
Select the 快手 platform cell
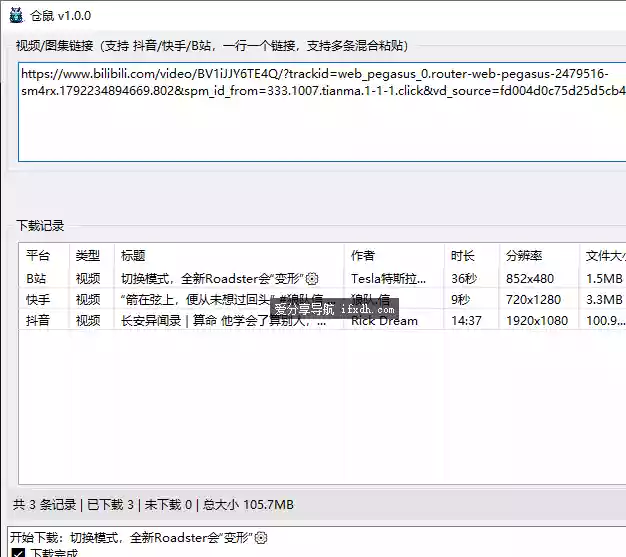38,299
